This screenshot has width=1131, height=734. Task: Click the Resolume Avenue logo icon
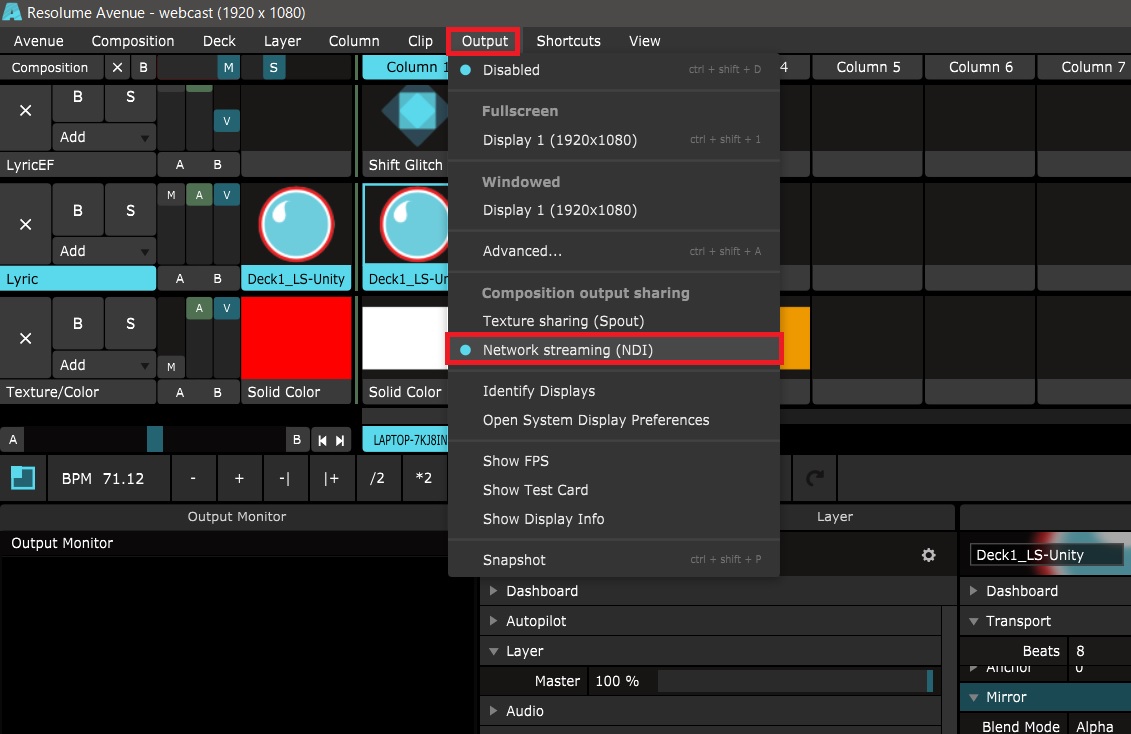tap(12, 12)
